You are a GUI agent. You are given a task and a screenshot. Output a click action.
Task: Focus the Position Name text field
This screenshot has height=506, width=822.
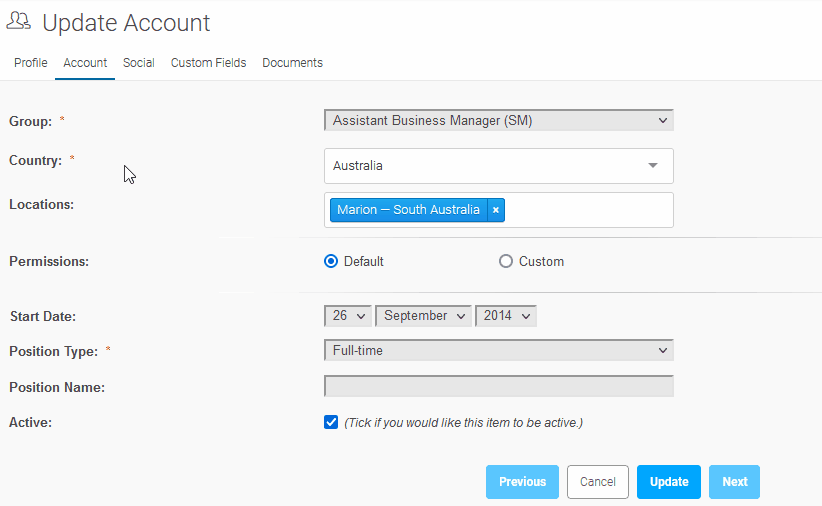point(498,387)
